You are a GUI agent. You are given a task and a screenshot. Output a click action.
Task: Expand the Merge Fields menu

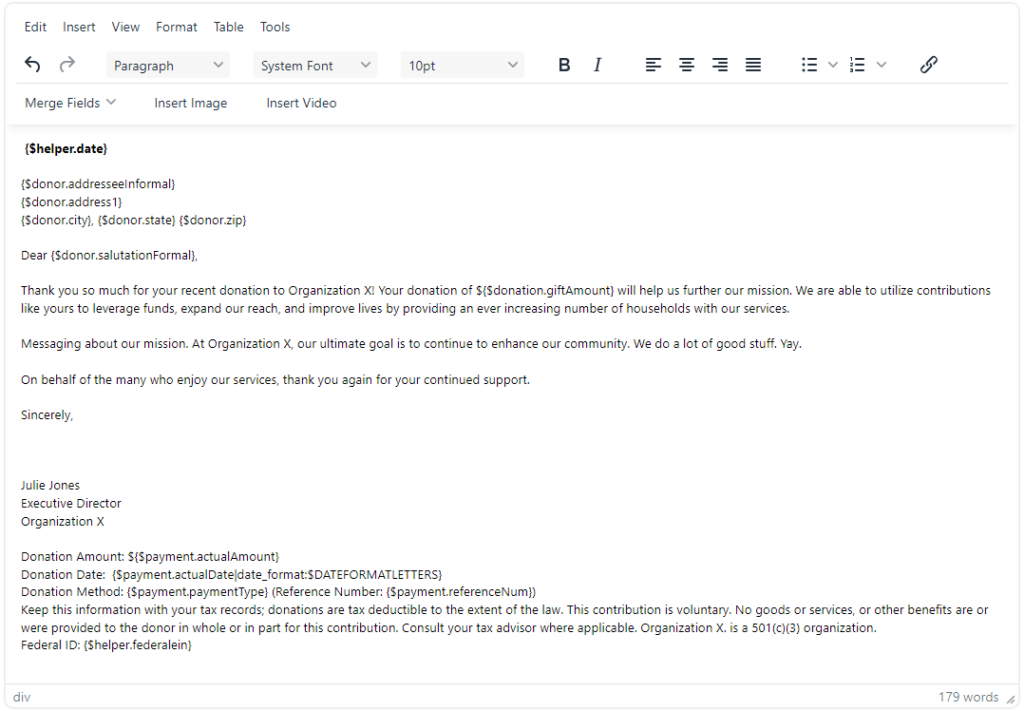(x=70, y=103)
